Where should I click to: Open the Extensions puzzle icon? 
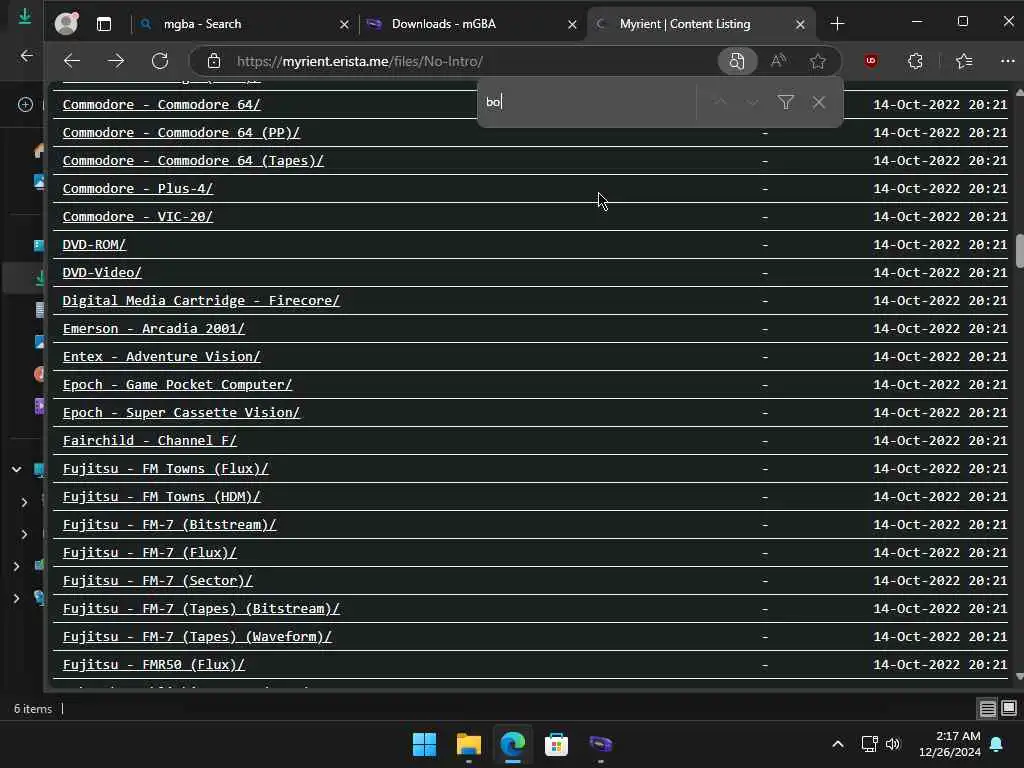[915, 61]
